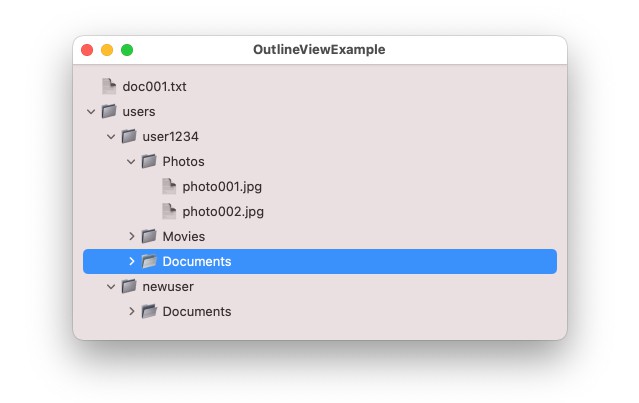Click the Movies folder icon
Image resolution: width=639 pixels, height=403 pixels.
149,236
